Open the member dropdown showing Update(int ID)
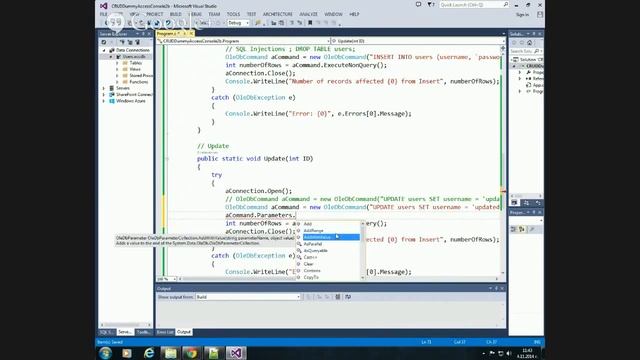 pos(418,41)
